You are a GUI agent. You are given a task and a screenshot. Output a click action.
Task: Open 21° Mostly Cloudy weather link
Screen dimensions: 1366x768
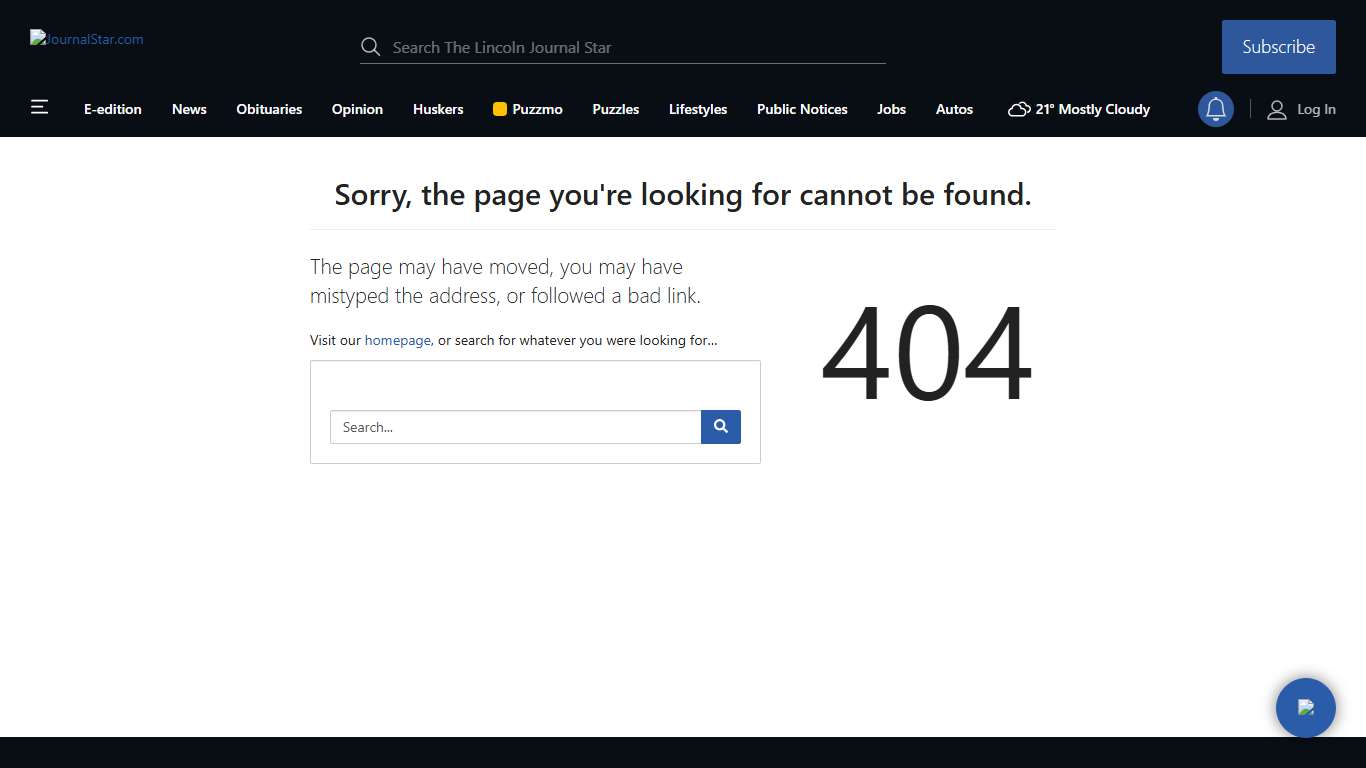pos(1092,109)
